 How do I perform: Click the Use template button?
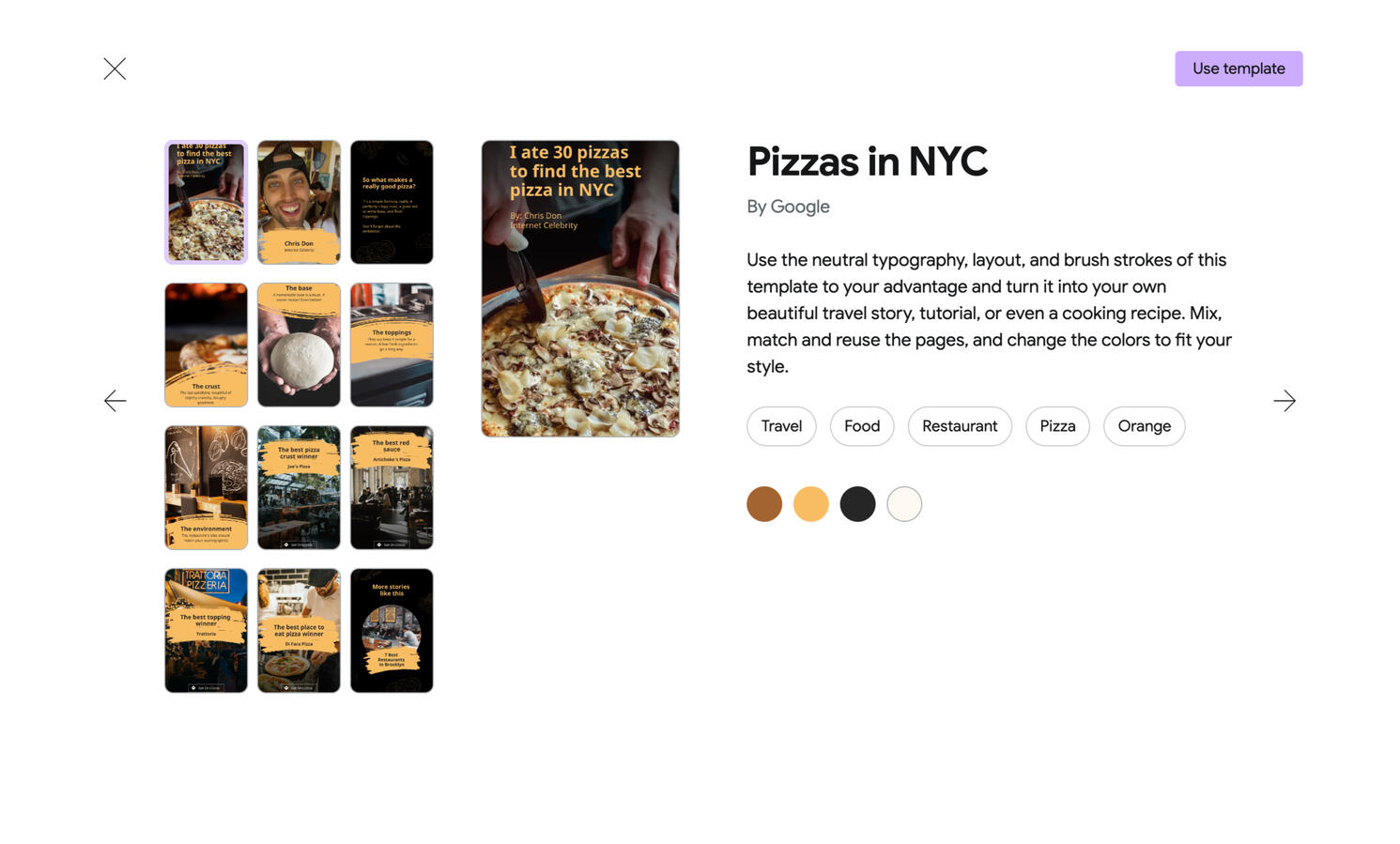(x=1238, y=69)
